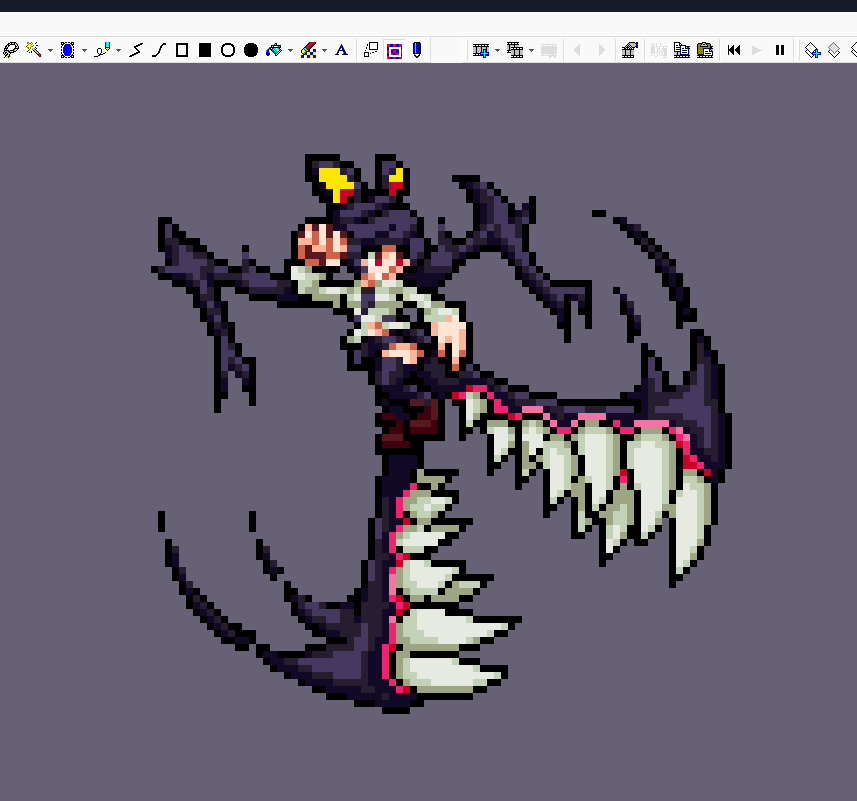Select the text tool with letter A
Screen dimensions: 857x801
click(x=342, y=50)
